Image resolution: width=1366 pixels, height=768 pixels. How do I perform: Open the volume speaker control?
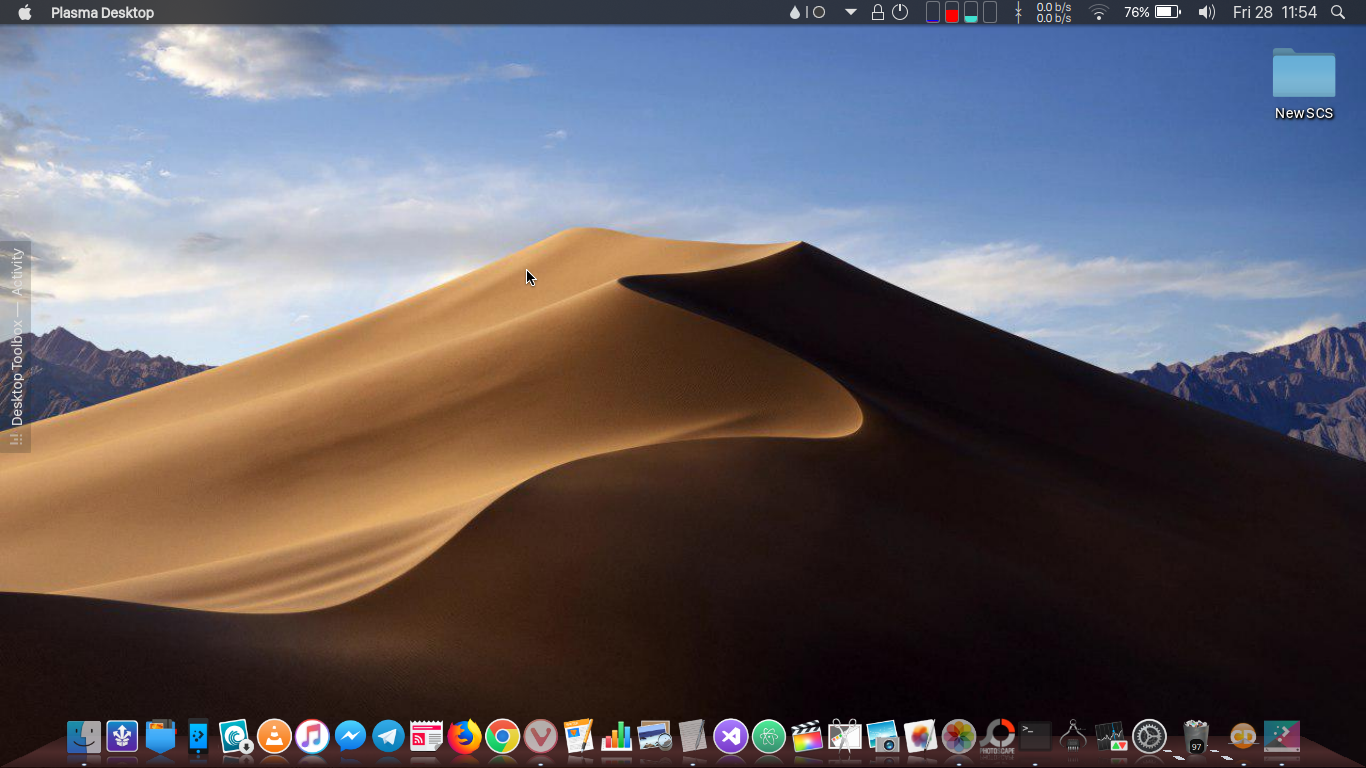coord(1207,12)
